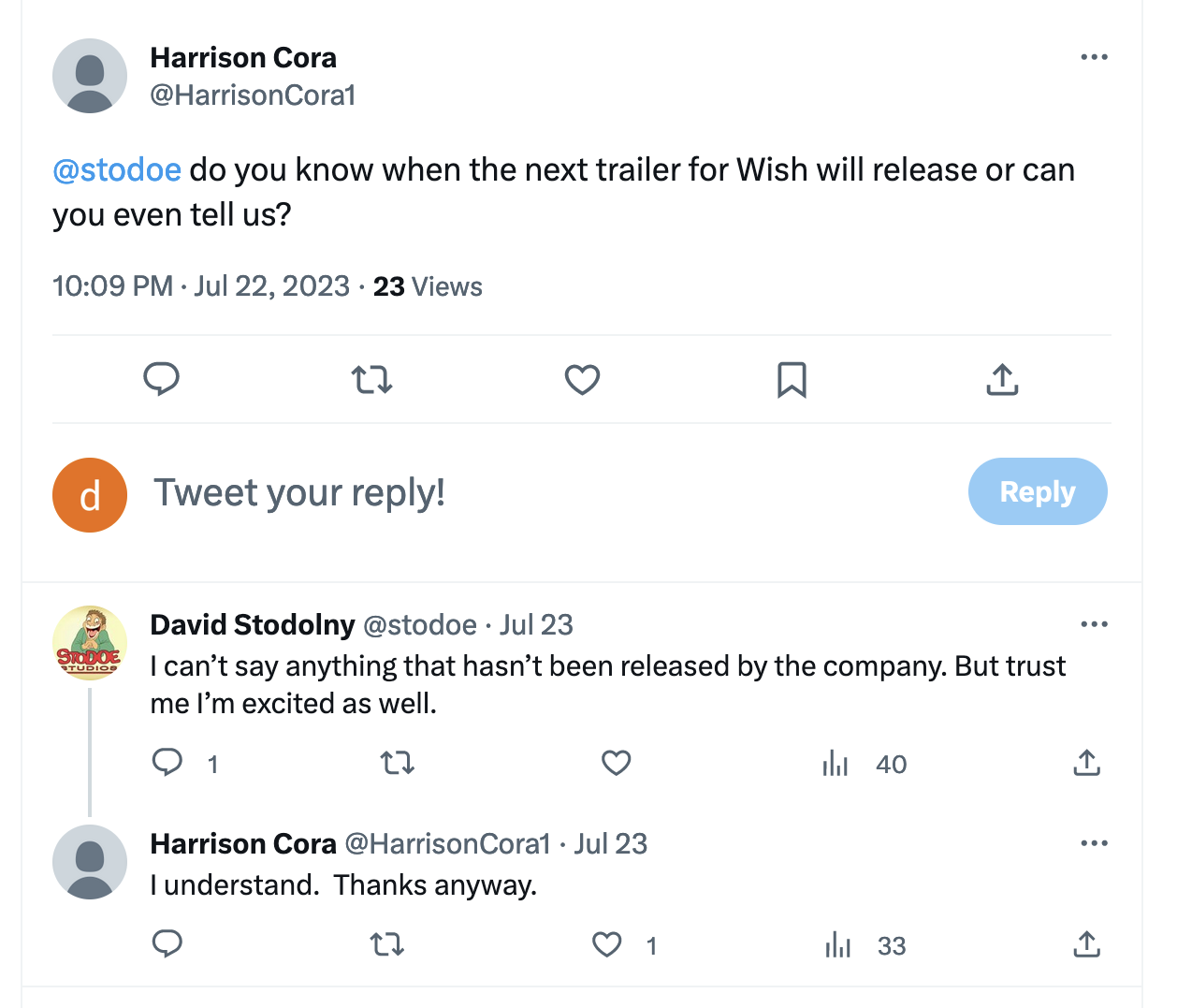Share David Stodolny's reply

(x=1086, y=763)
